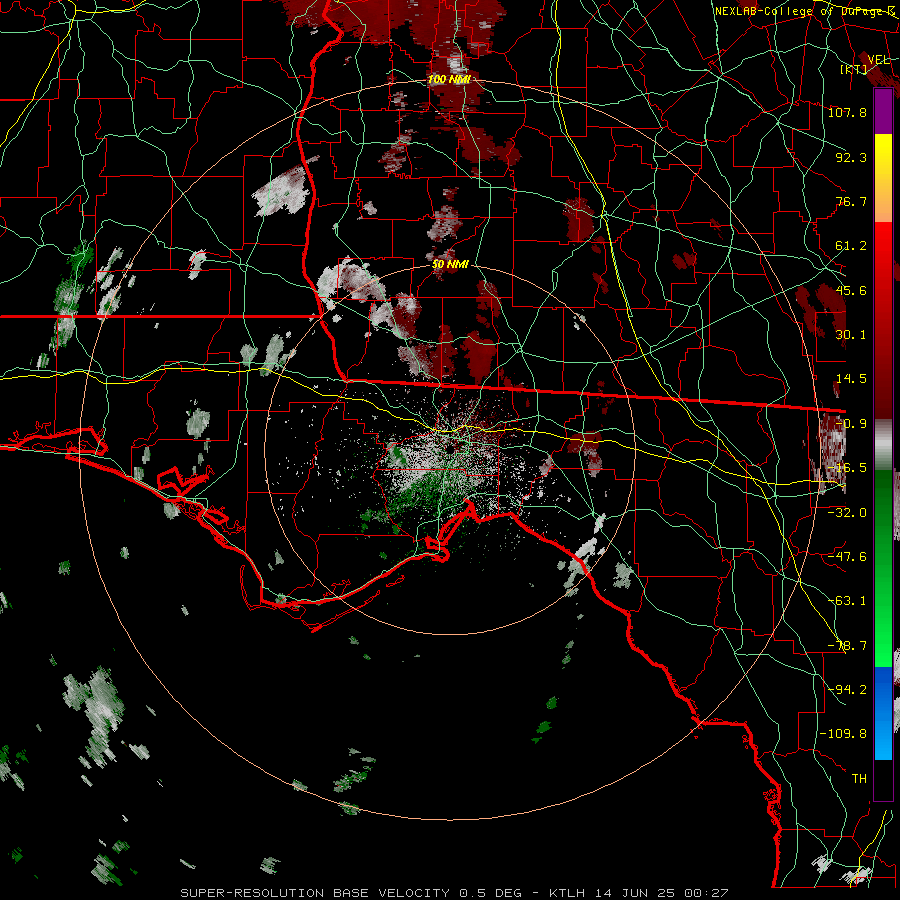This screenshot has height=900, width=900.
Task: Click the Super-Resolution Base Velocity KTLH caption
Action: (454, 893)
